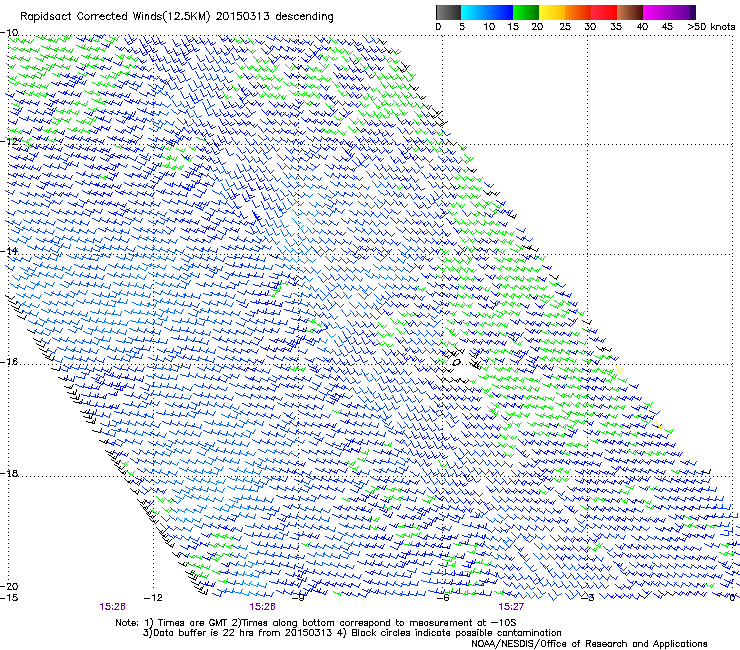Click the brown 35-40 knots legend swatch
The height and width of the screenshot is (650, 740).
coord(630,12)
